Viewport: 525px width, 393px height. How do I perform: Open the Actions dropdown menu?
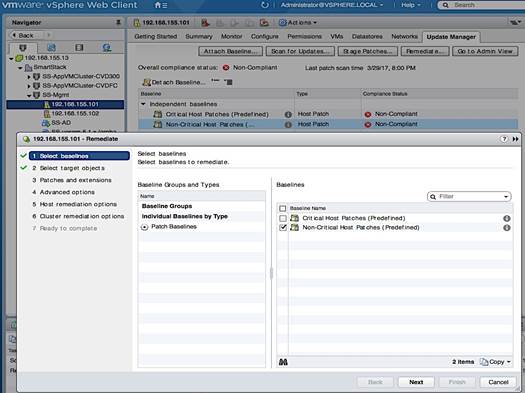click(298, 22)
